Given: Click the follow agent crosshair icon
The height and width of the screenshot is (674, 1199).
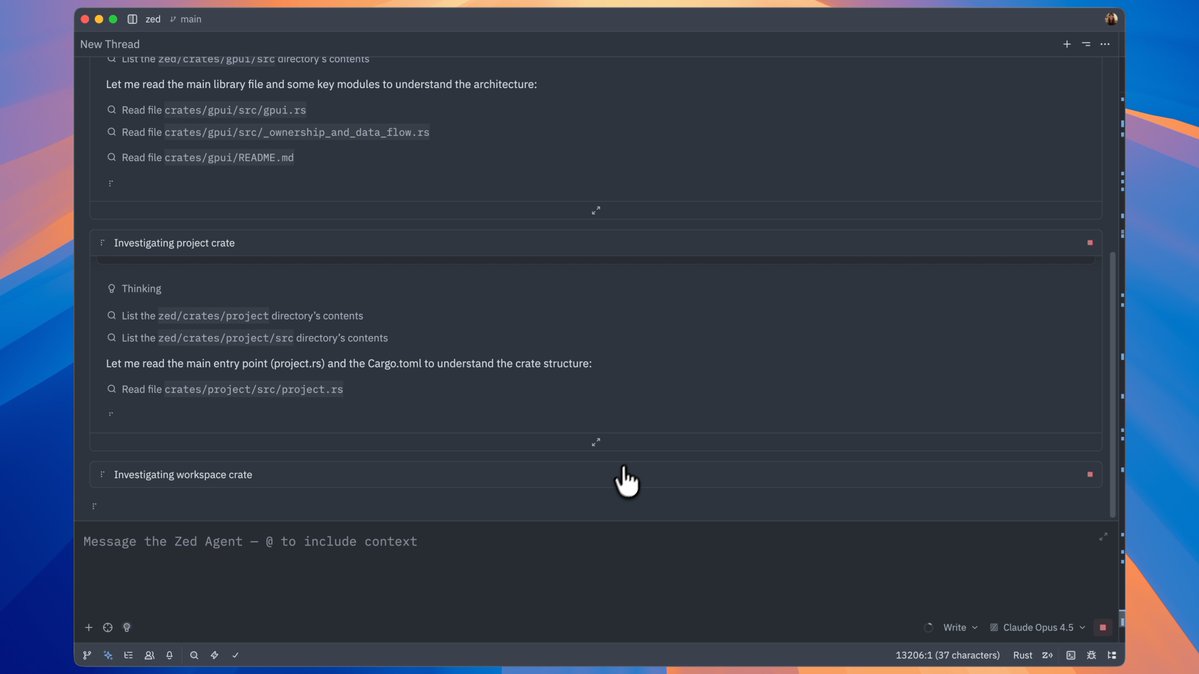Looking at the screenshot, I should (x=108, y=627).
